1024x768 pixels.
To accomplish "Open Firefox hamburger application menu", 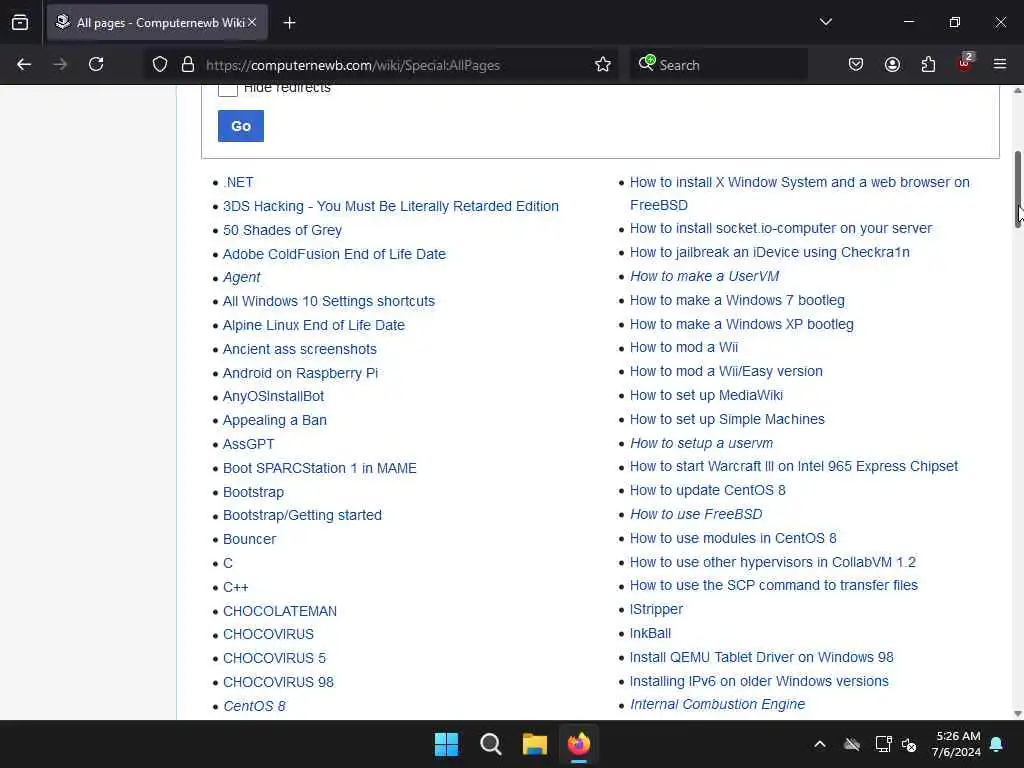I will 1000,64.
